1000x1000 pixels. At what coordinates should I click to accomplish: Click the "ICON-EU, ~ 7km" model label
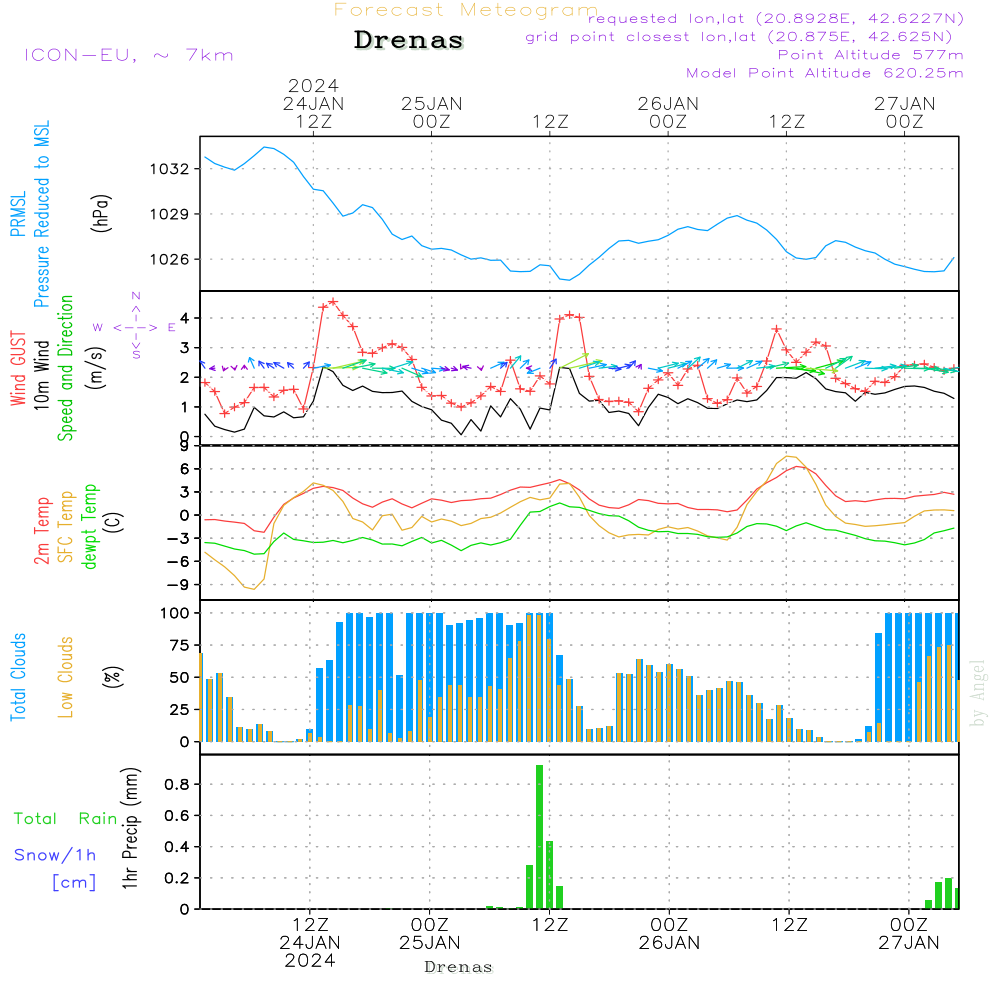click(x=129, y=55)
